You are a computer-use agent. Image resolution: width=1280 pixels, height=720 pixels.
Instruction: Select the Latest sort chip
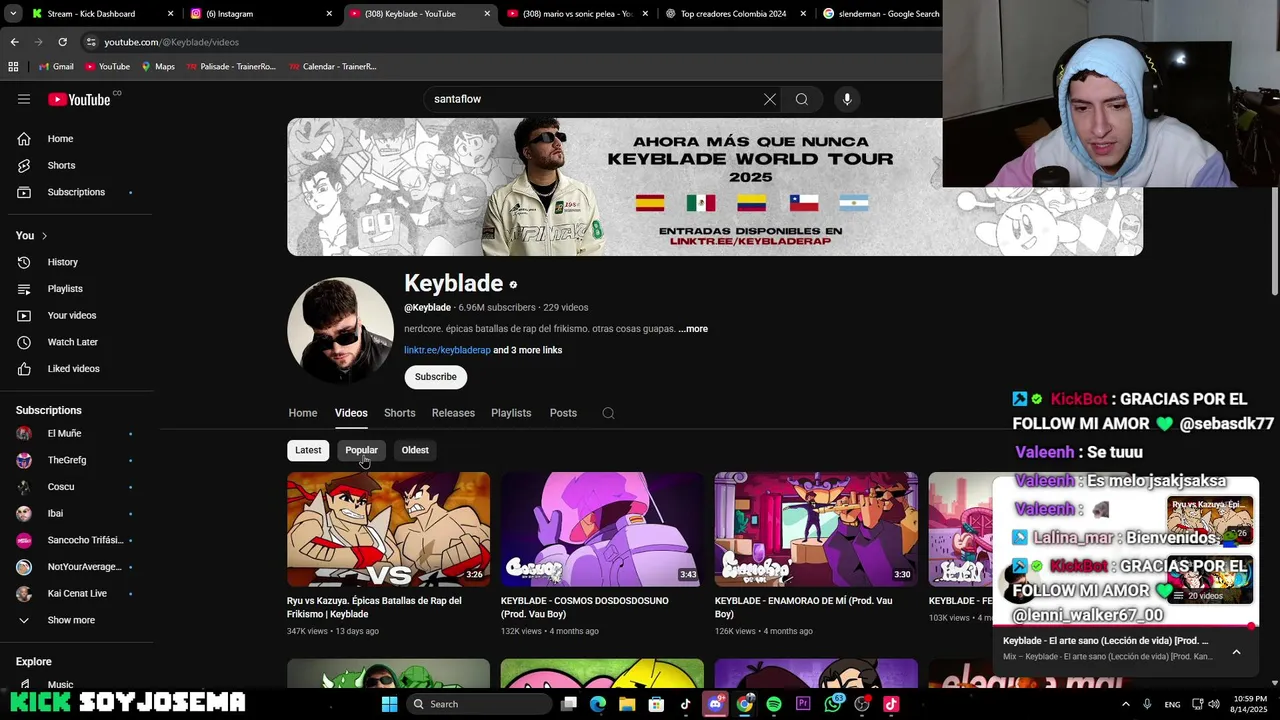click(x=308, y=450)
